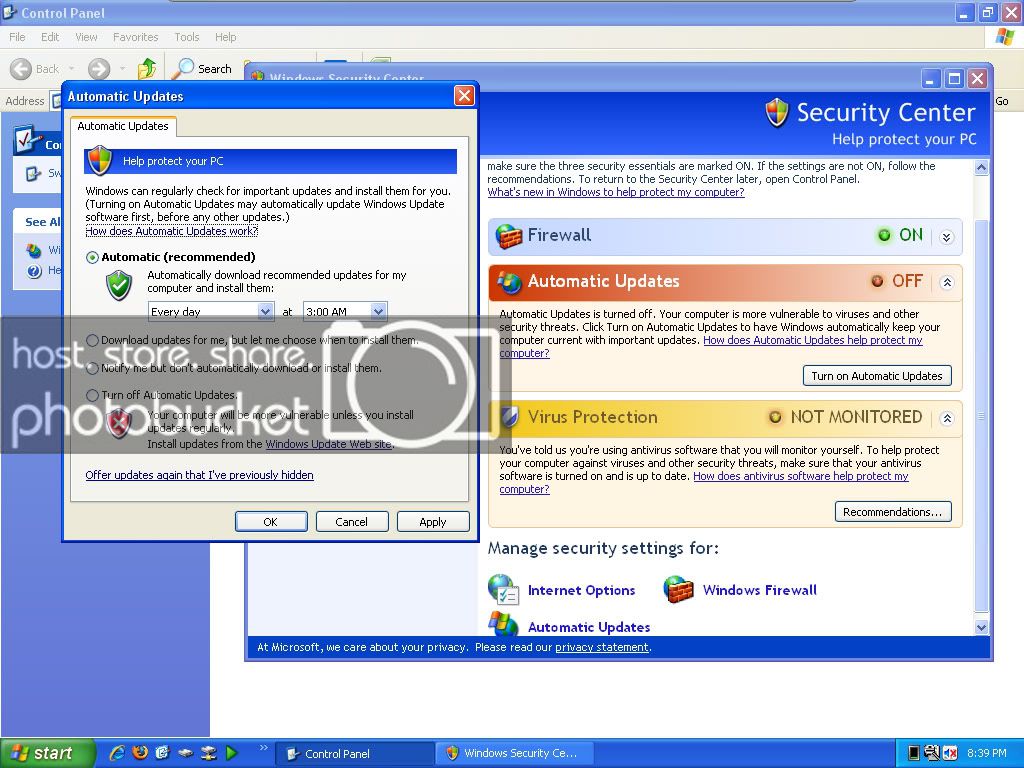Click the Firewall brick wall icon
This screenshot has height=768, width=1024.
point(509,237)
